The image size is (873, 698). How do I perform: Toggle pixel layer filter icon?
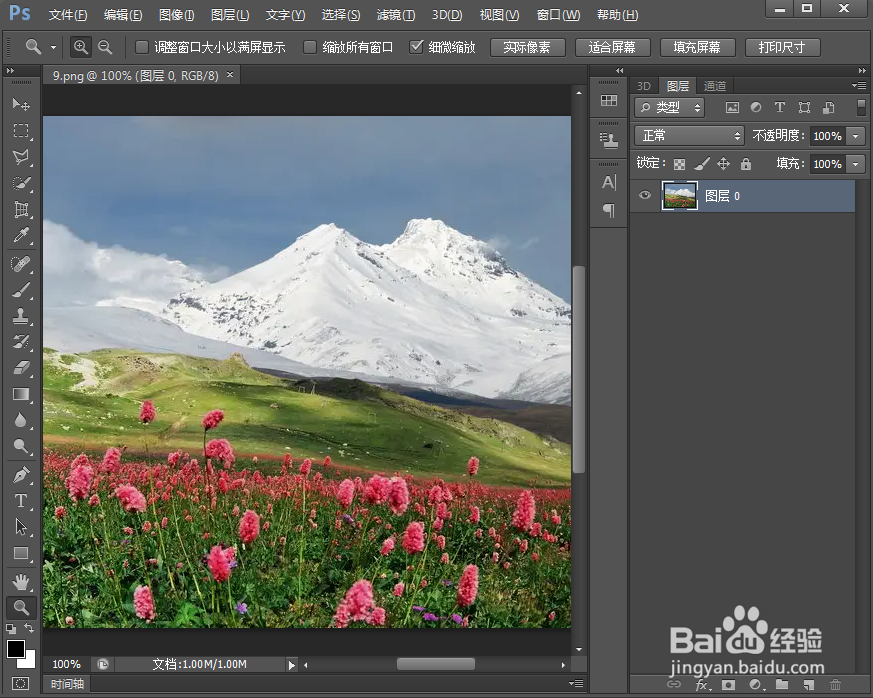click(732, 107)
